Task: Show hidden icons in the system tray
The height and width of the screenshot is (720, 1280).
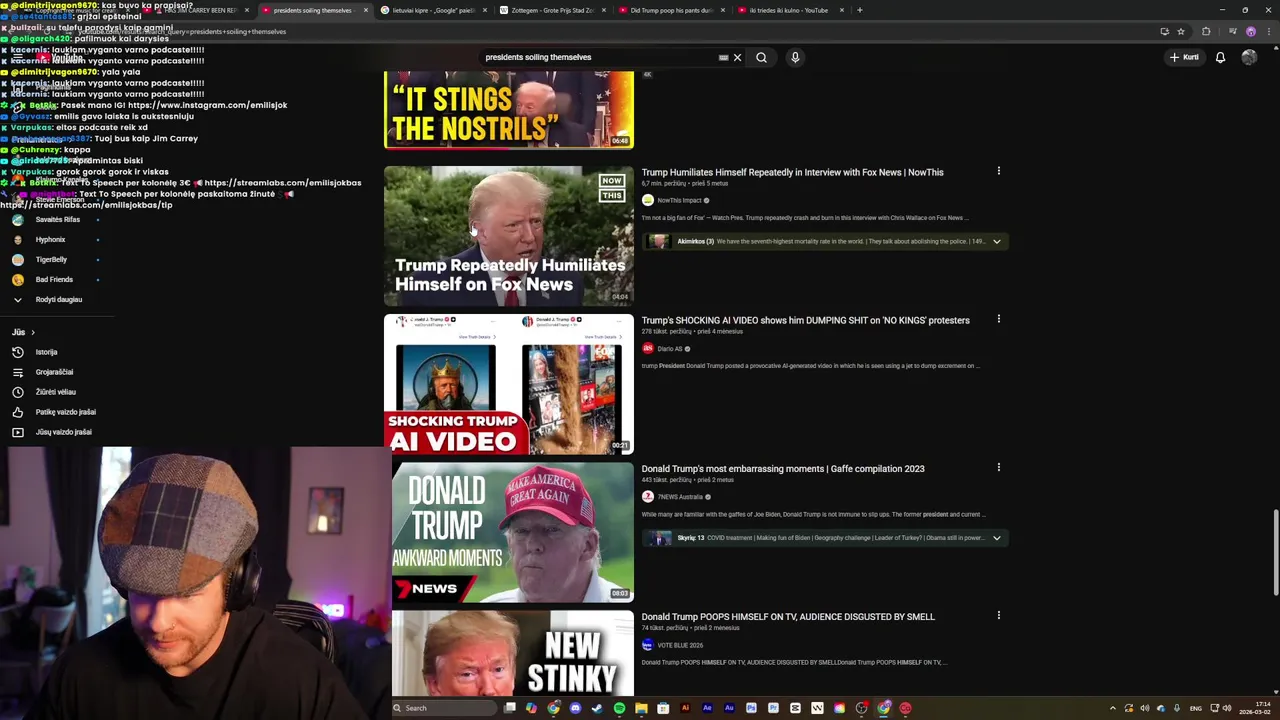Action: click(x=1113, y=708)
